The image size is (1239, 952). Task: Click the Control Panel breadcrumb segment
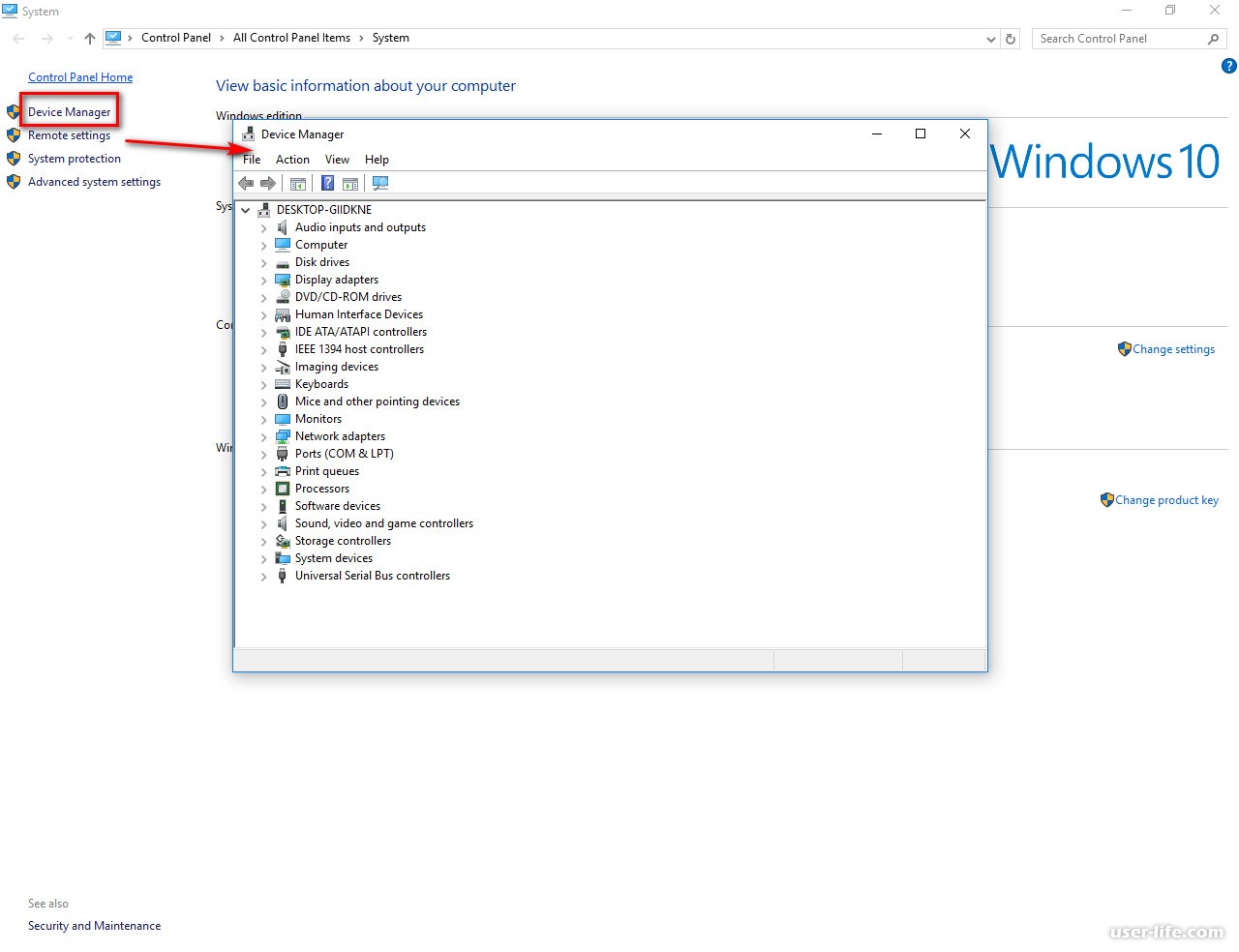pyautogui.click(x=176, y=38)
